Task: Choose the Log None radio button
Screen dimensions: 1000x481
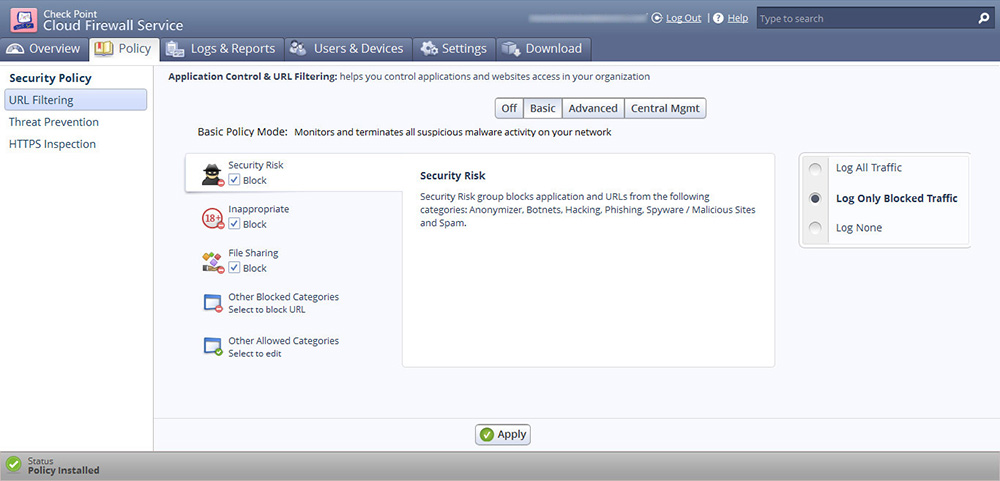Action: [x=816, y=228]
